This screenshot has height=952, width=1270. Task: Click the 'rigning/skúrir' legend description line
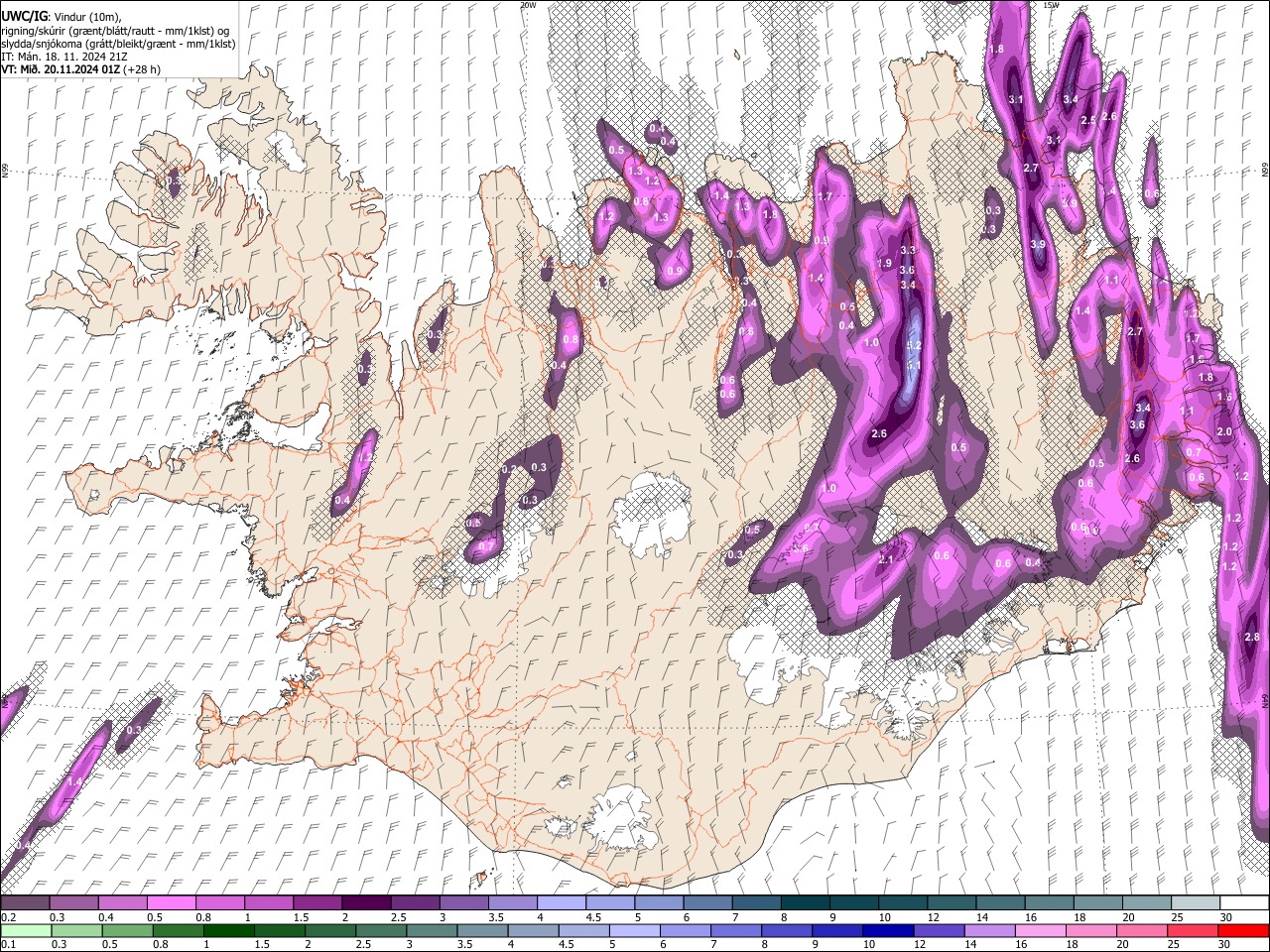click(x=115, y=30)
